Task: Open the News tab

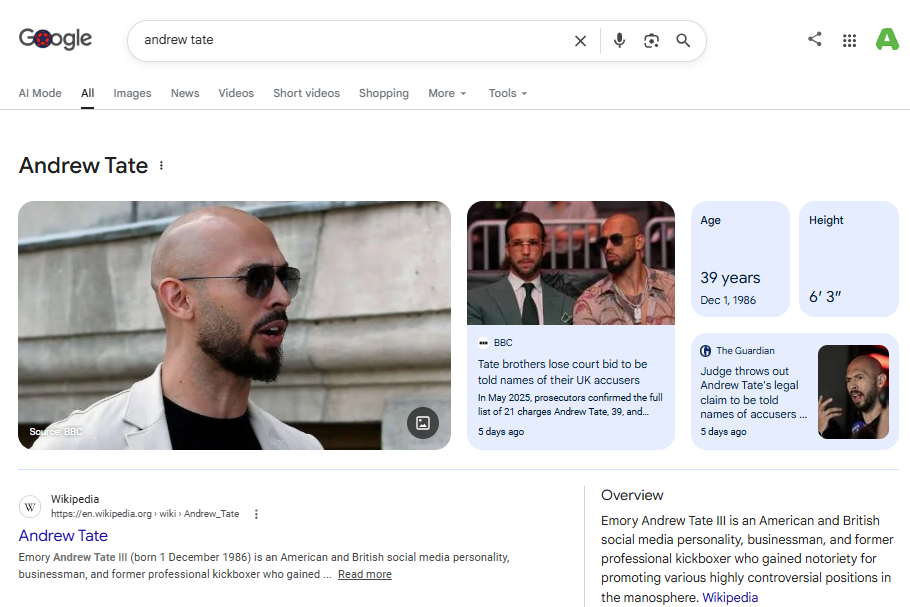Action: 185,93
